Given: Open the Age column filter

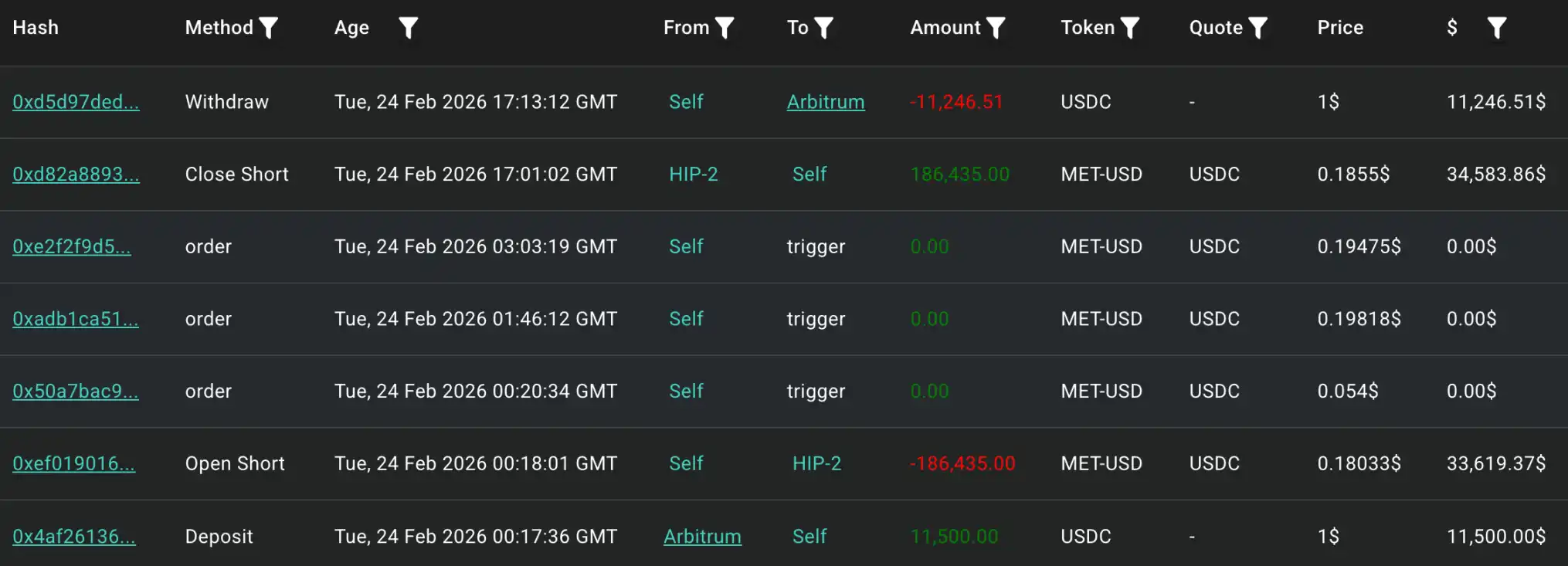Looking at the screenshot, I should (x=409, y=27).
